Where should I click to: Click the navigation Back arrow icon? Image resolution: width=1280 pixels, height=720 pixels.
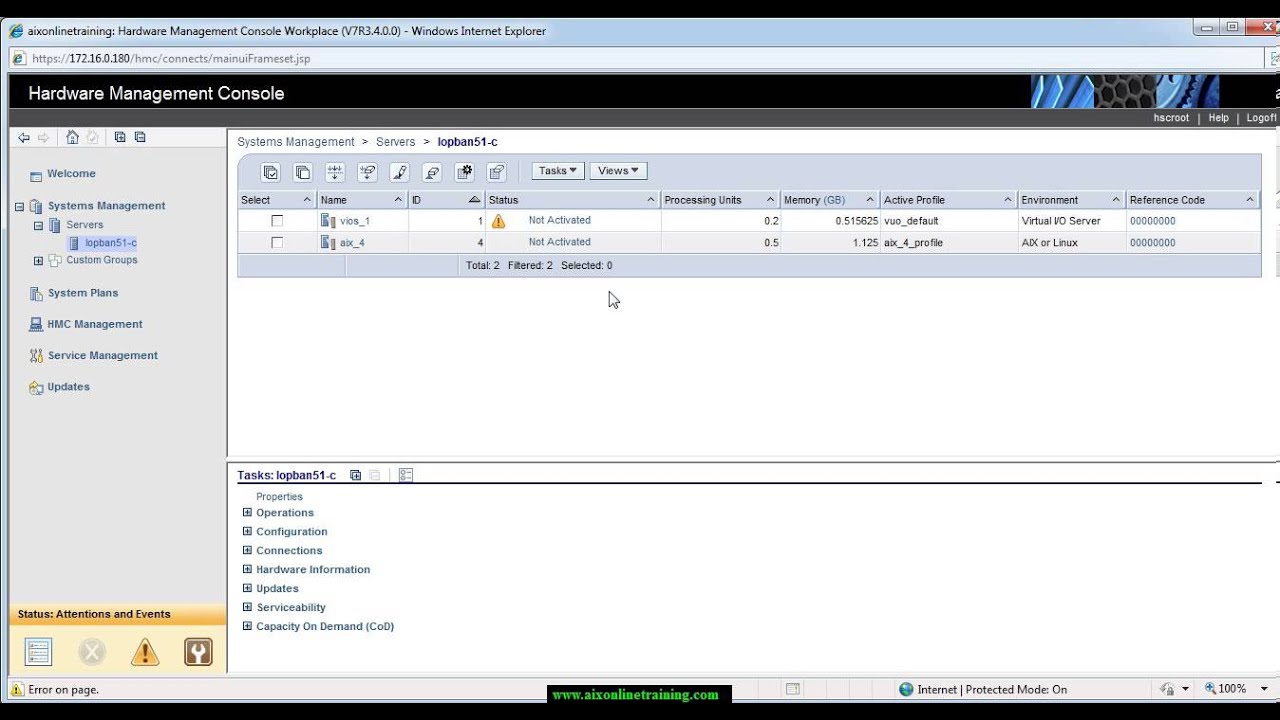[x=24, y=138]
